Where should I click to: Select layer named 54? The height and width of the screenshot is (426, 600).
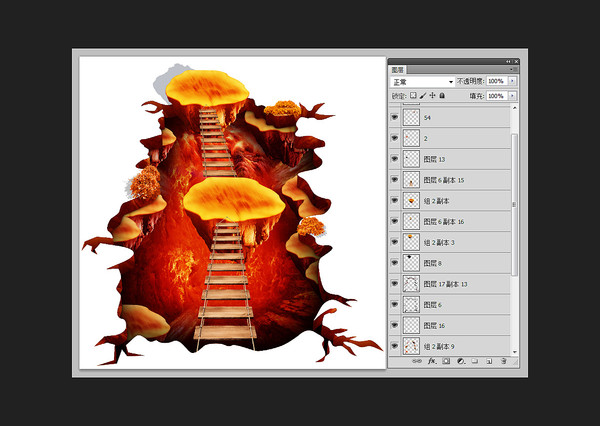coord(427,118)
